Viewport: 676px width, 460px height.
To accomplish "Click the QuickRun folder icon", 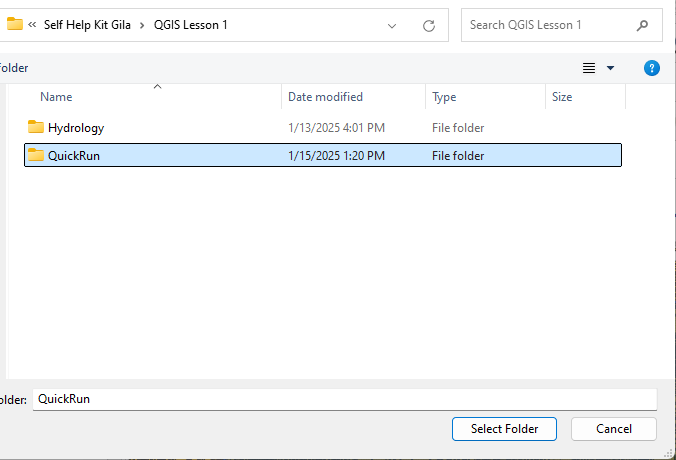I will pyautogui.click(x=36, y=155).
